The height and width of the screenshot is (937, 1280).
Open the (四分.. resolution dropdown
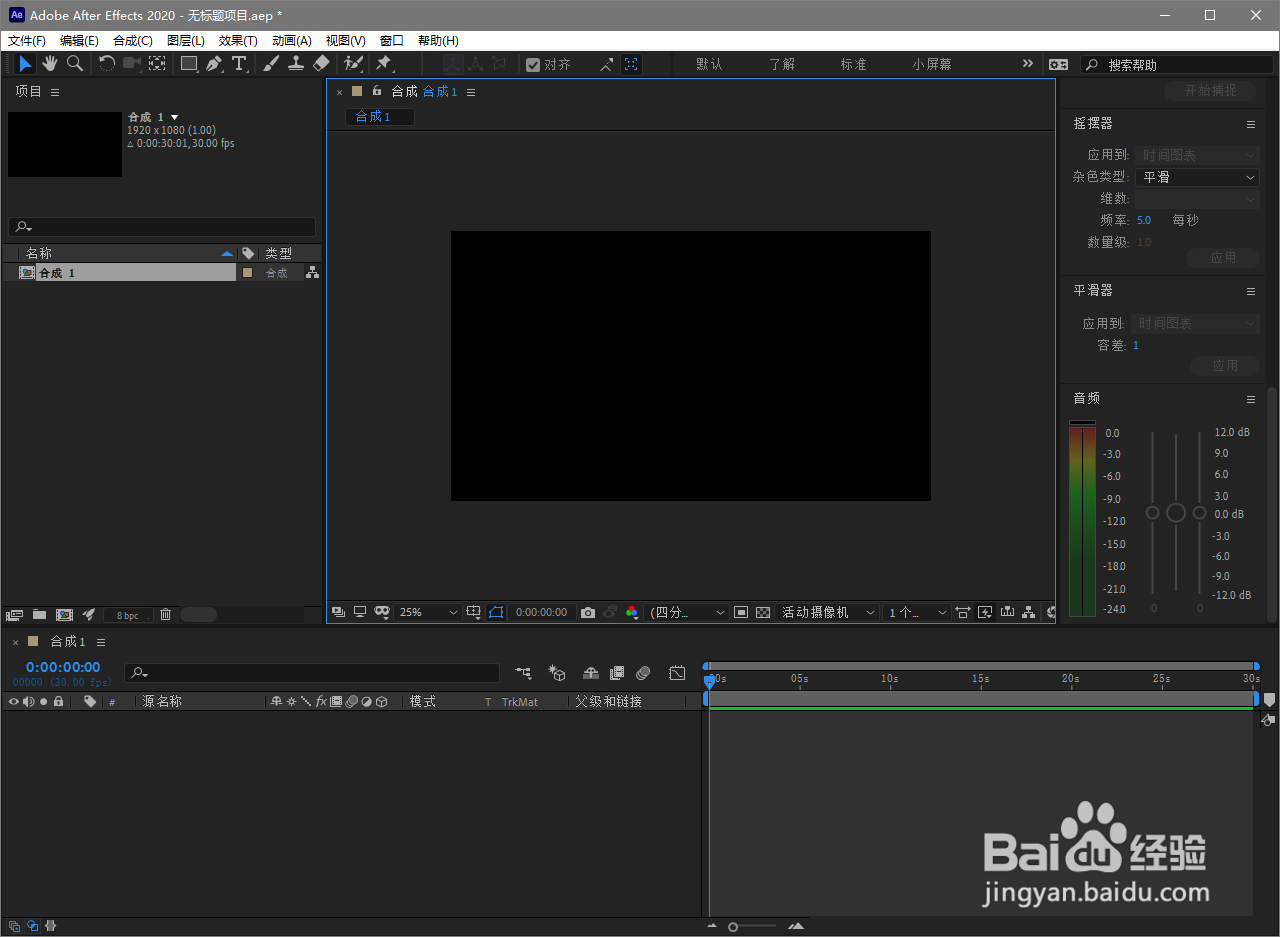pyautogui.click(x=688, y=612)
